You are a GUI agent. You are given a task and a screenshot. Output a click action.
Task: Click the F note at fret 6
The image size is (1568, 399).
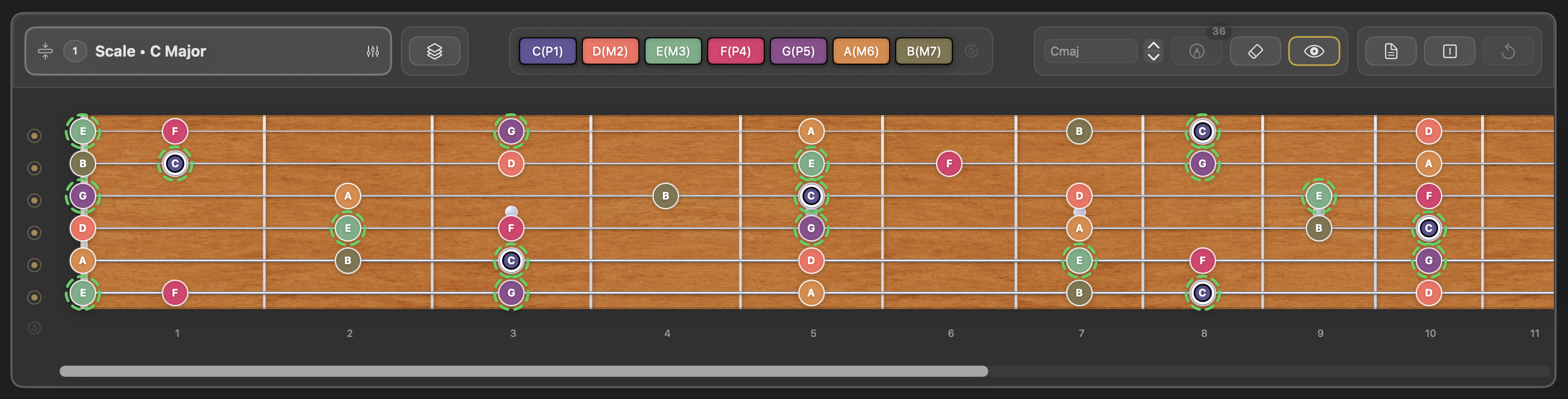tap(949, 164)
